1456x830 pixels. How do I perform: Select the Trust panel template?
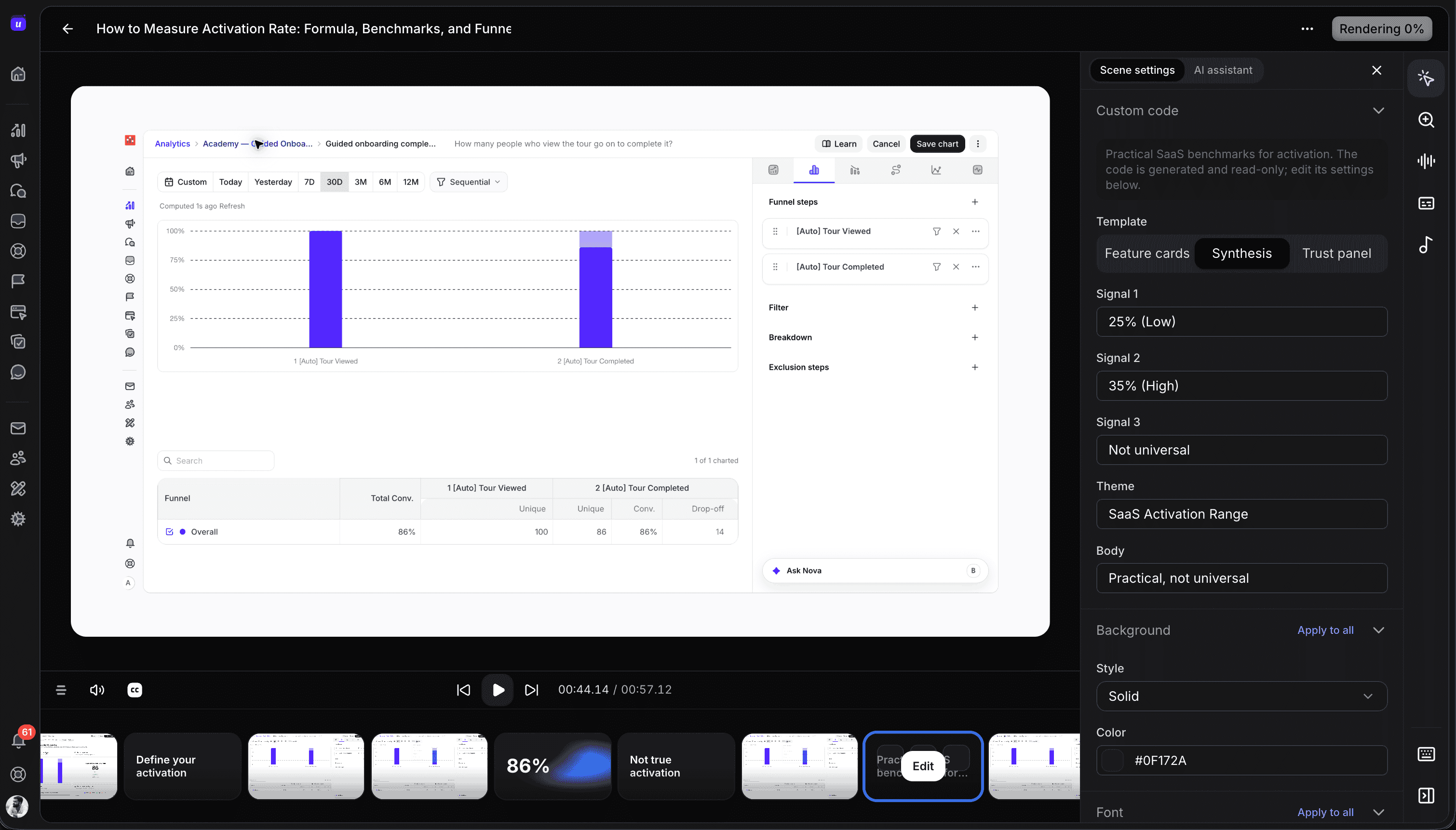coord(1336,253)
